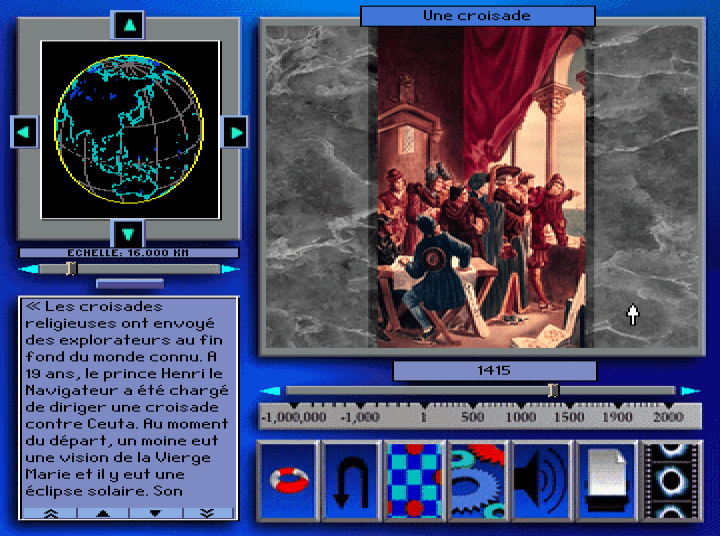This screenshot has height=536, width=720.
Task: Click year 1 on the time ruler
Action: point(424,417)
